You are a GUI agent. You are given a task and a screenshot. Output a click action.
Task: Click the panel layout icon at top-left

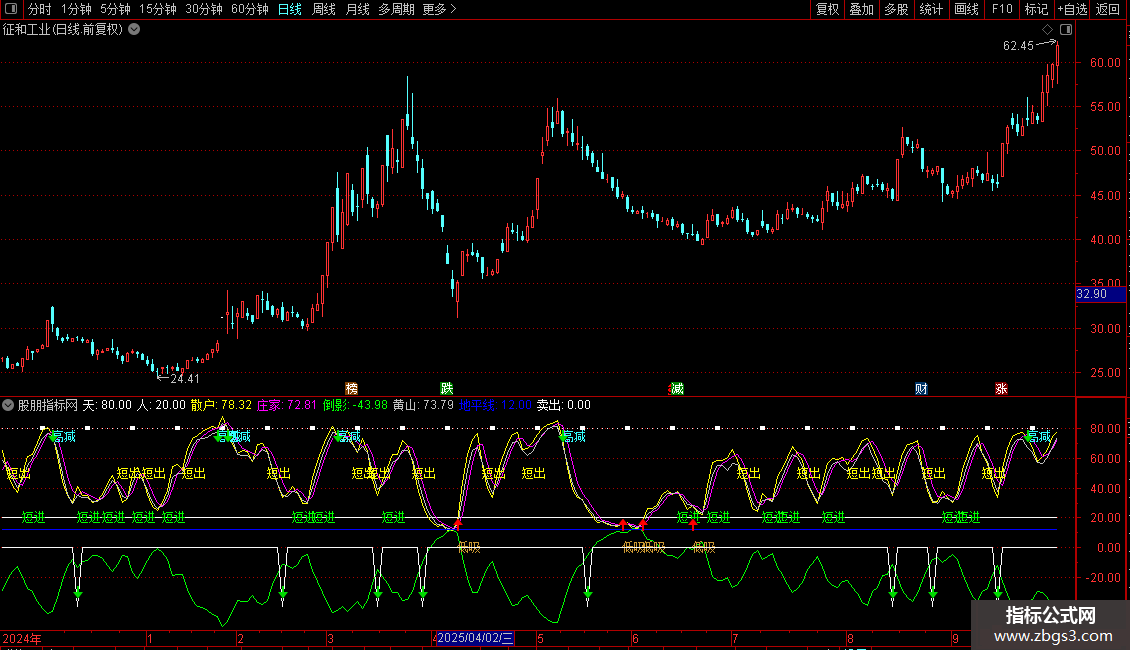pos(11,9)
